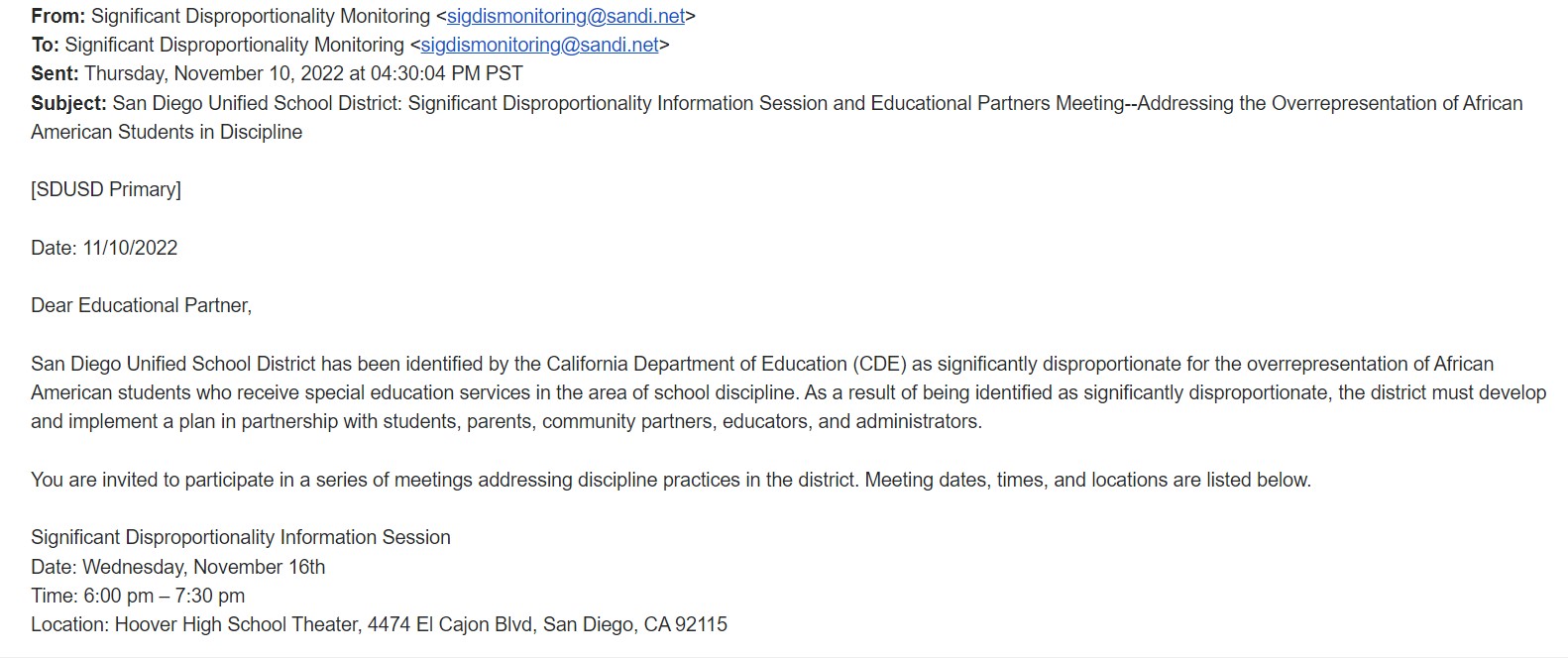Click the bold "To:" header label
This screenshot has width=1568, height=658.
45,45
